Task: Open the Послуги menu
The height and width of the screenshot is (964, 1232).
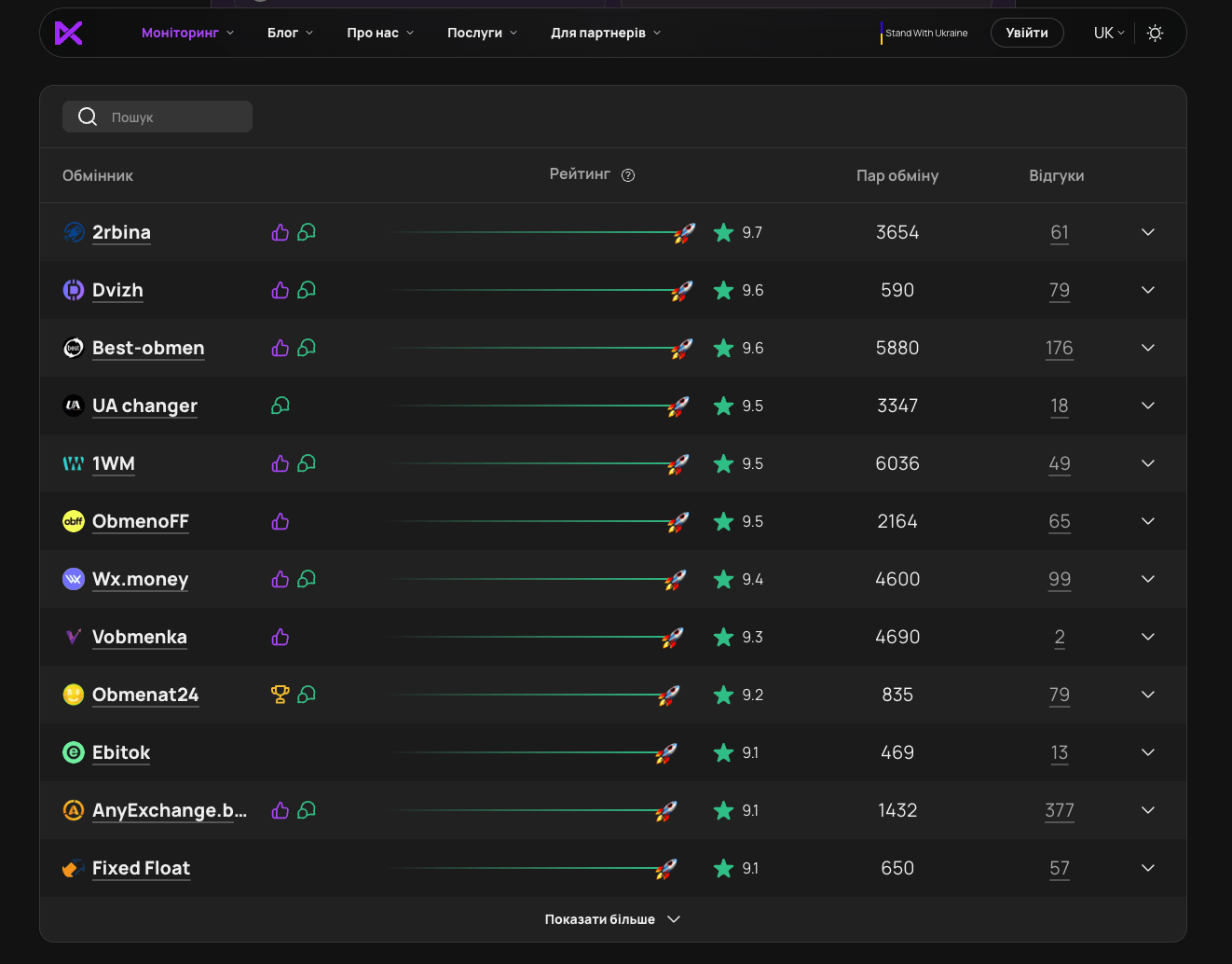Action: (x=482, y=33)
